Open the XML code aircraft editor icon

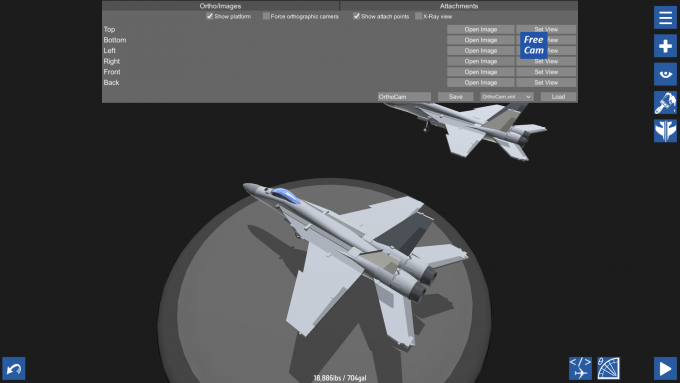point(580,369)
